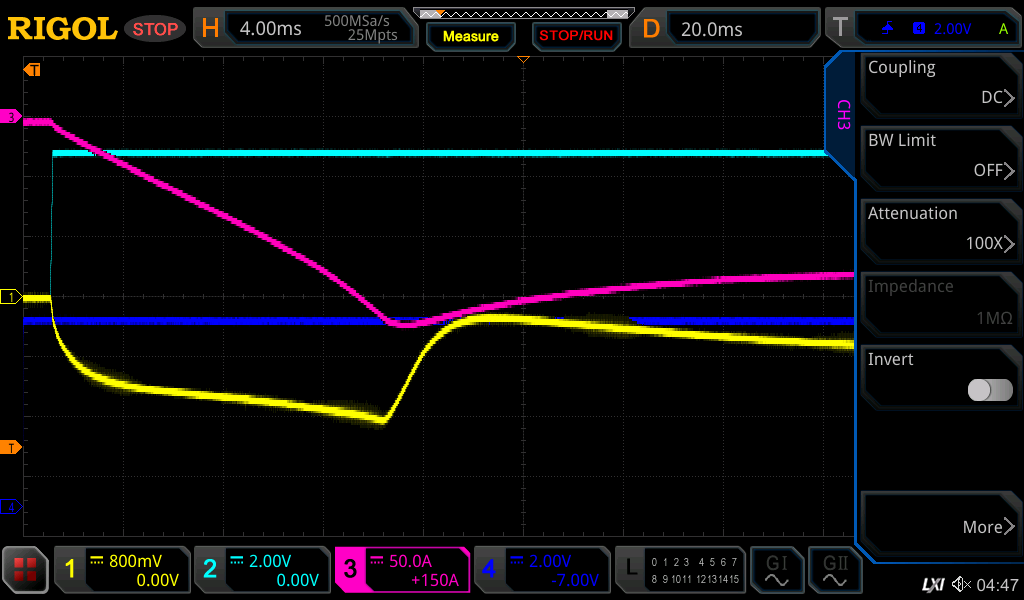Expand the BW Limit OFF option
1024x600 pixels.
[940, 156]
